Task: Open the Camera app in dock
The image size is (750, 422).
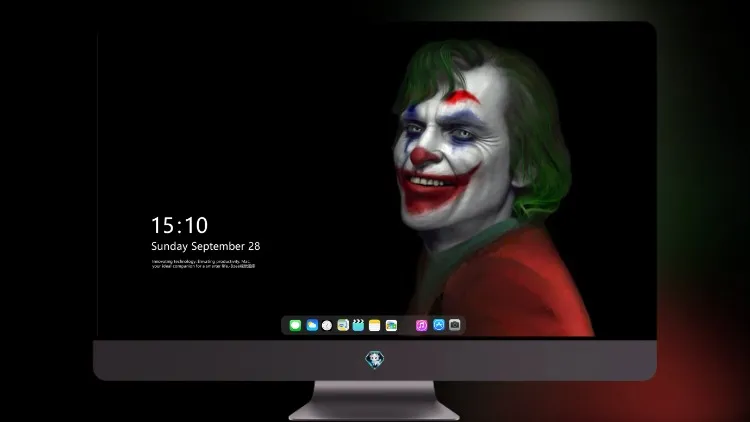Action: 455,325
